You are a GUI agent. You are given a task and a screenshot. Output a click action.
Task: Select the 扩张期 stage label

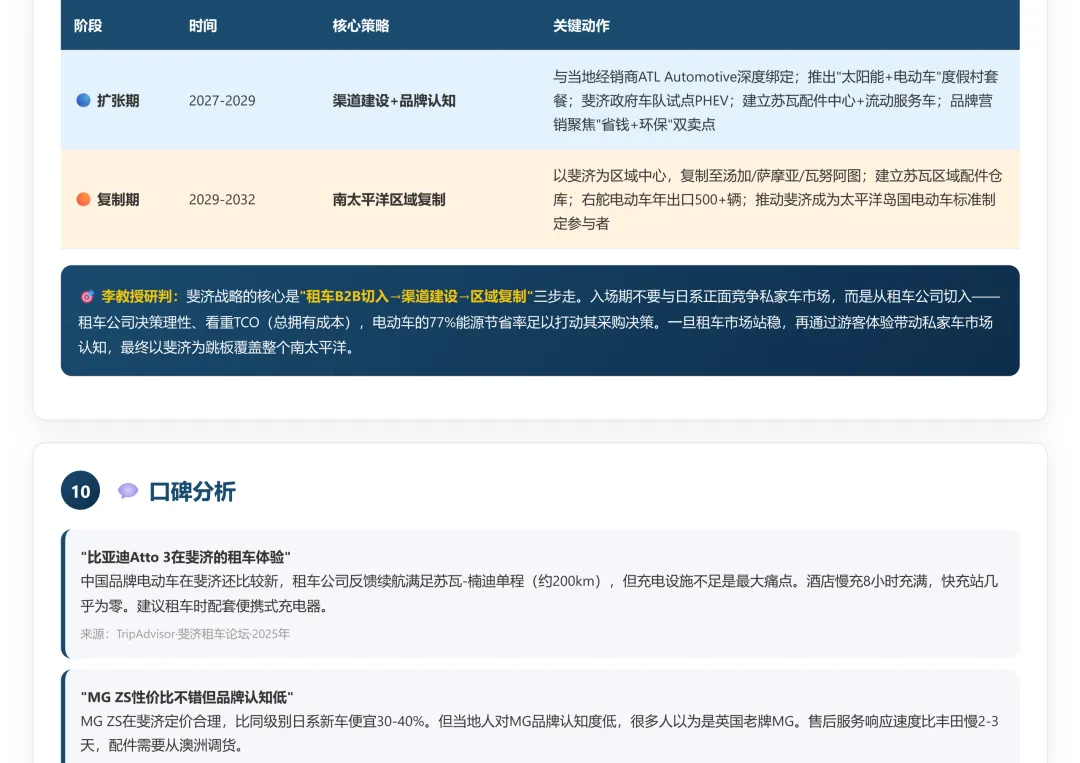pyautogui.click(x=118, y=101)
